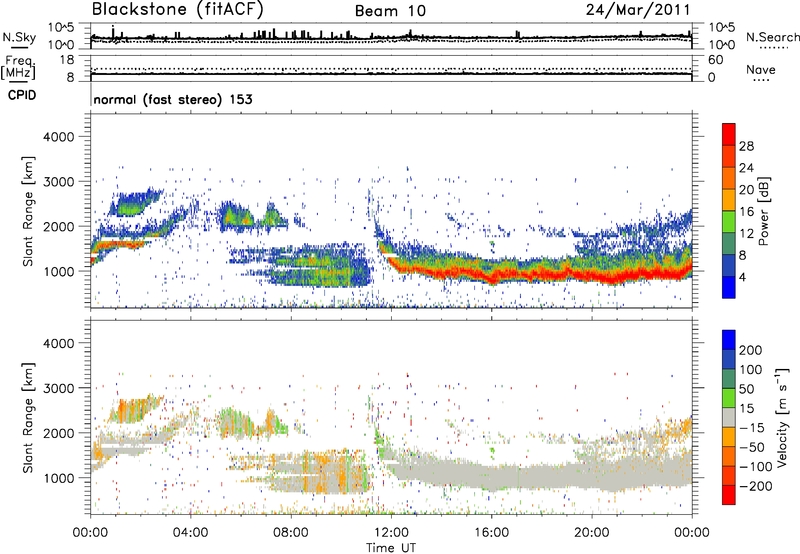Click the "Blackstone (fitACF)" title text
This screenshot has height=554, width=800.
click(x=178, y=10)
